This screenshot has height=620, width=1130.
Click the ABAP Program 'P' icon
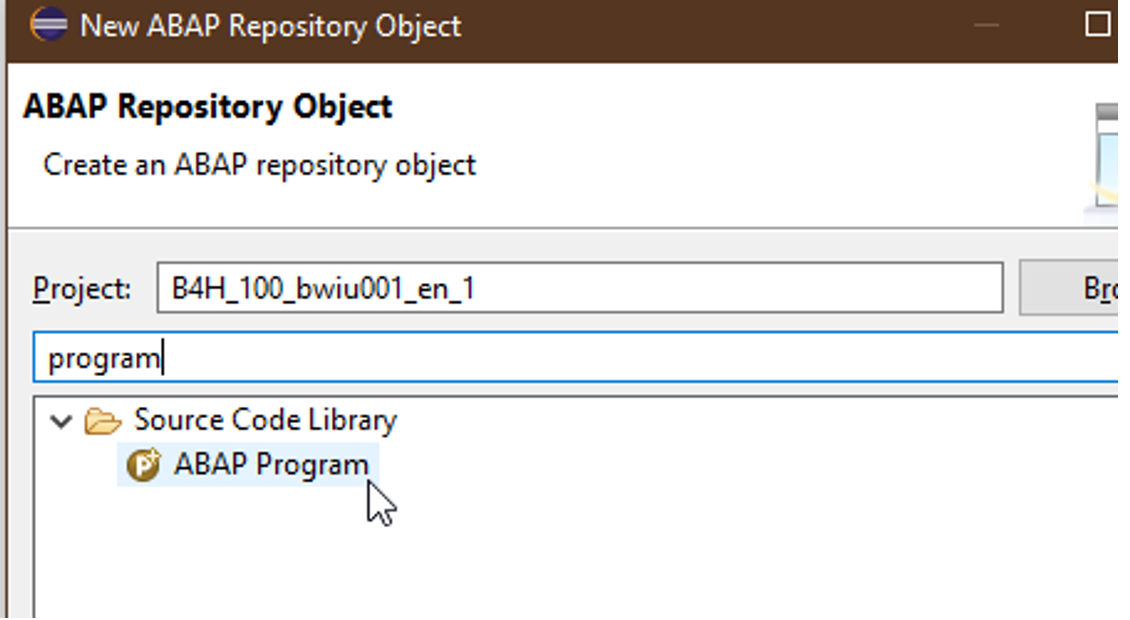[x=143, y=465]
